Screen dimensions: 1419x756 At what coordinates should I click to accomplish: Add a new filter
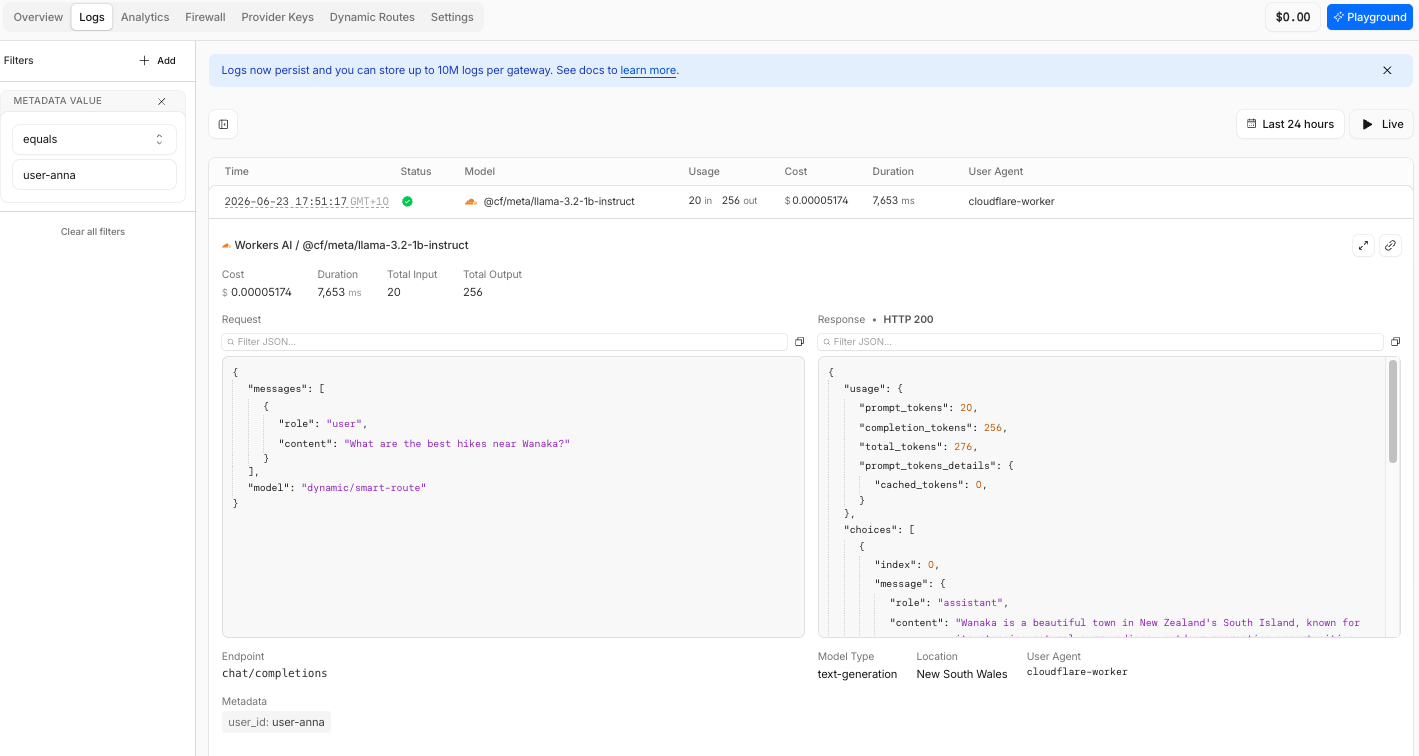158,61
